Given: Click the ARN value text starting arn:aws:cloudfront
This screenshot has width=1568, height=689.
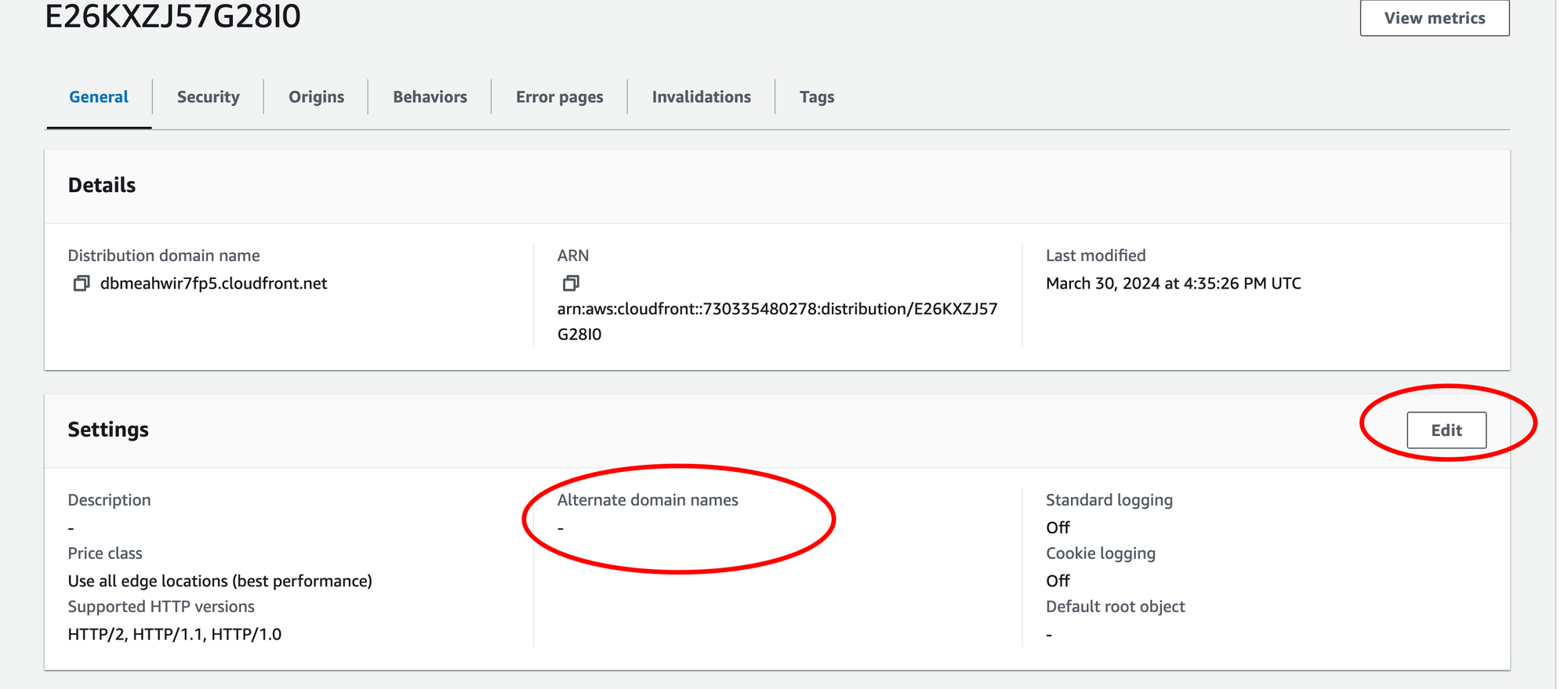Looking at the screenshot, I should click(x=776, y=310).
